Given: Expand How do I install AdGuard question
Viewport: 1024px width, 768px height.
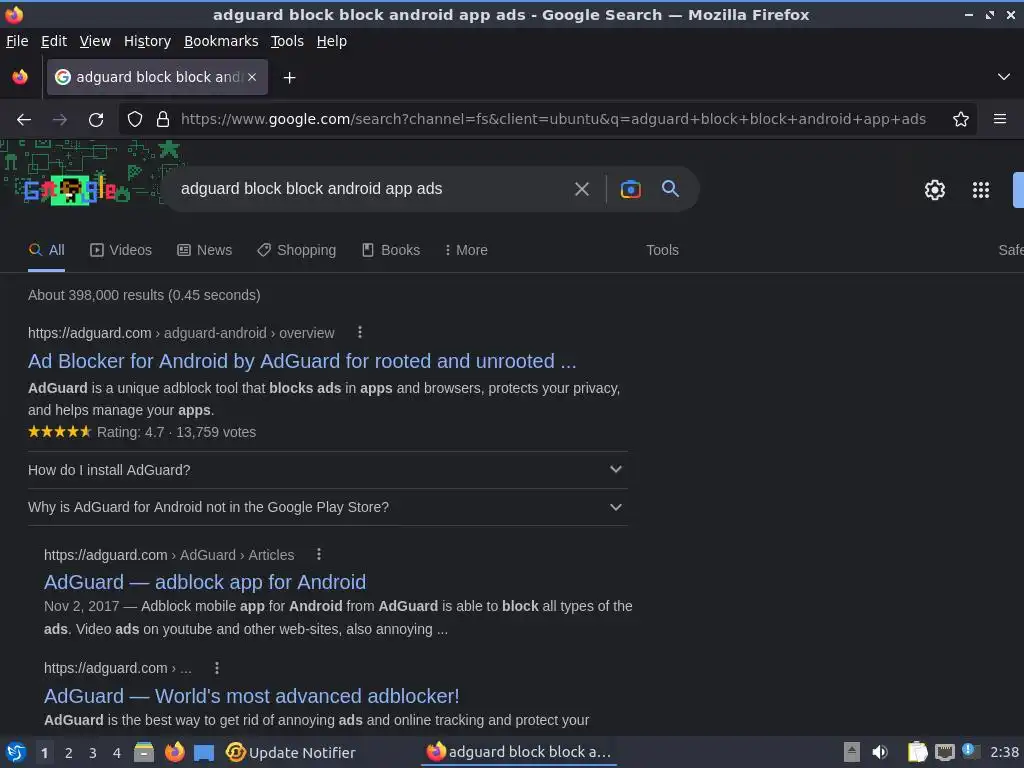Looking at the screenshot, I should click(327, 470).
